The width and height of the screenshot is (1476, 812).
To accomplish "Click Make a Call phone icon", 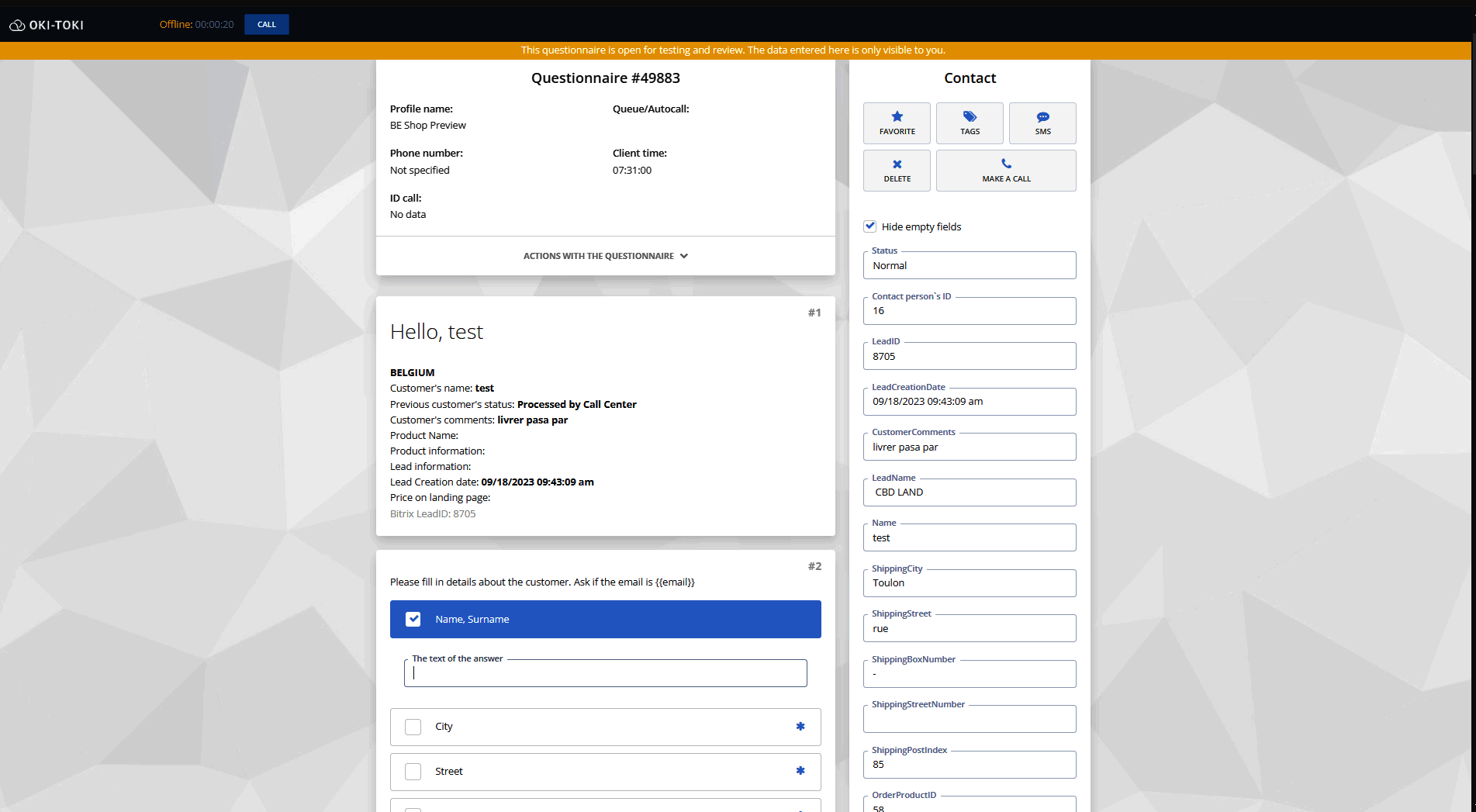I will (1006, 164).
